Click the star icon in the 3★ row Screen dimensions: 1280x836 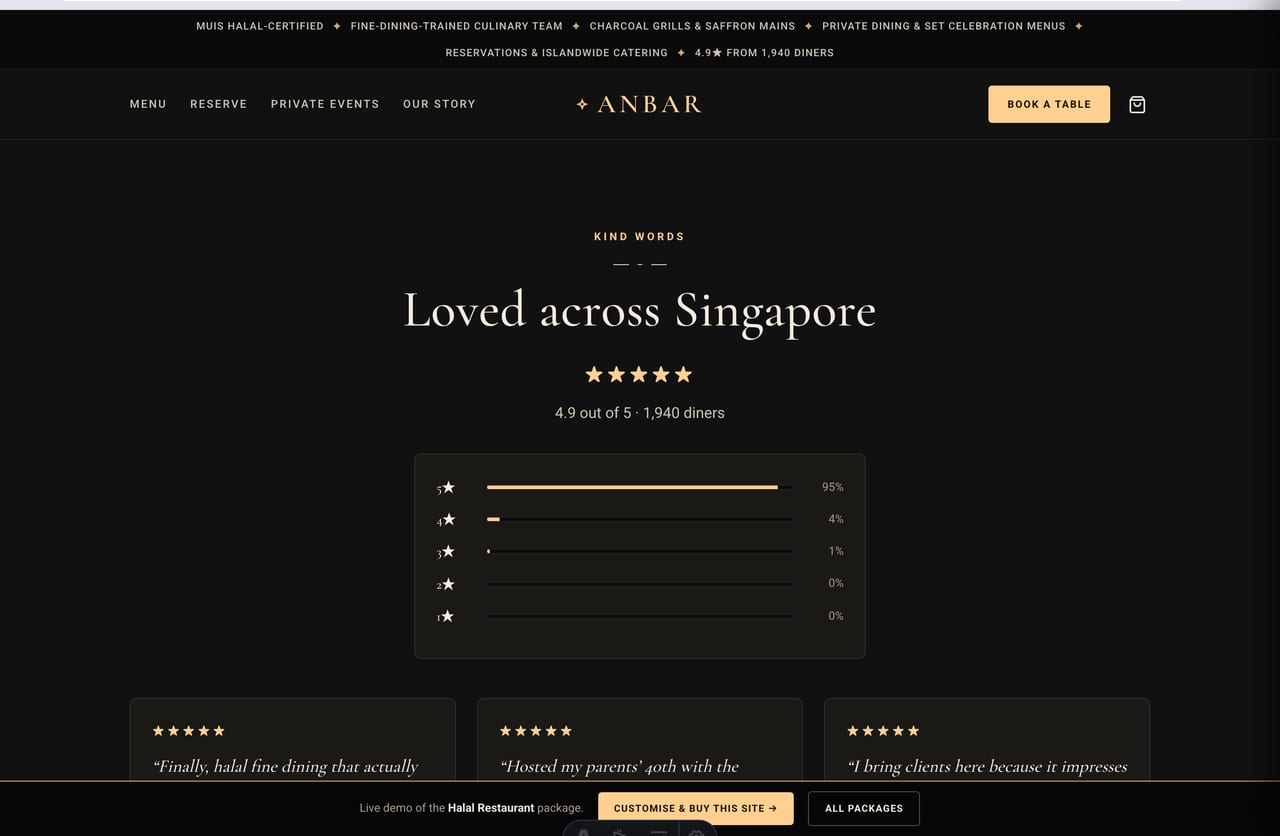click(x=448, y=551)
